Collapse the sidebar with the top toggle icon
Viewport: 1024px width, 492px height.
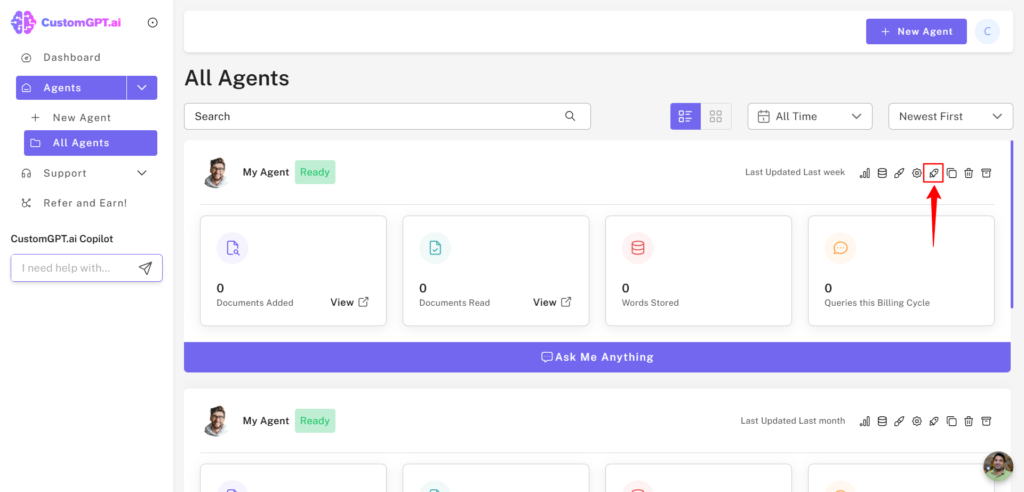coord(152,22)
